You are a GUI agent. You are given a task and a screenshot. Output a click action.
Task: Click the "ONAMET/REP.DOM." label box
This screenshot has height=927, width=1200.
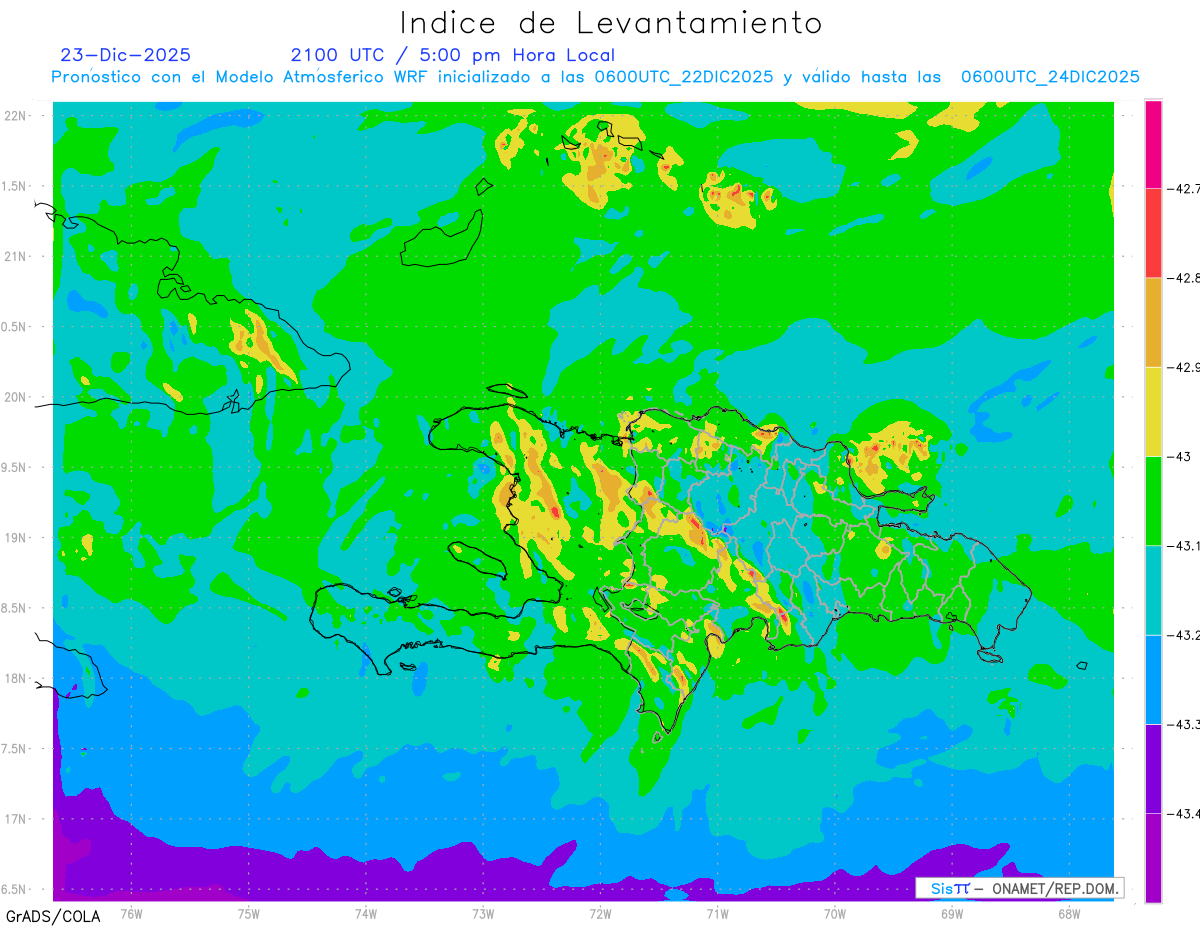click(1019, 888)
